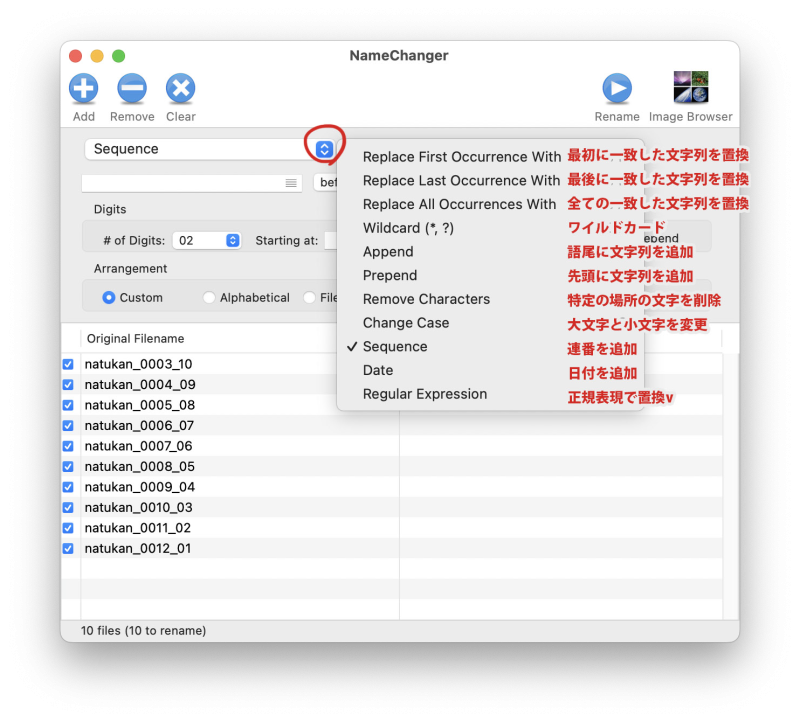Uncheck the checkbox beside natukan_0012_01
The image size is (800, 722).
pyautogui.click(x=67, y=548)
